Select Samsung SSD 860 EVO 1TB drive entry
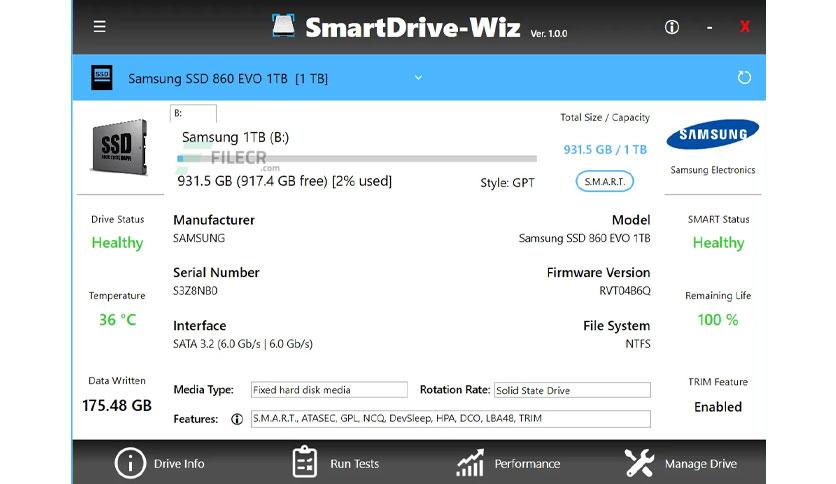The height and width of the screenshot is (484, 836). [x=228, y=79]
